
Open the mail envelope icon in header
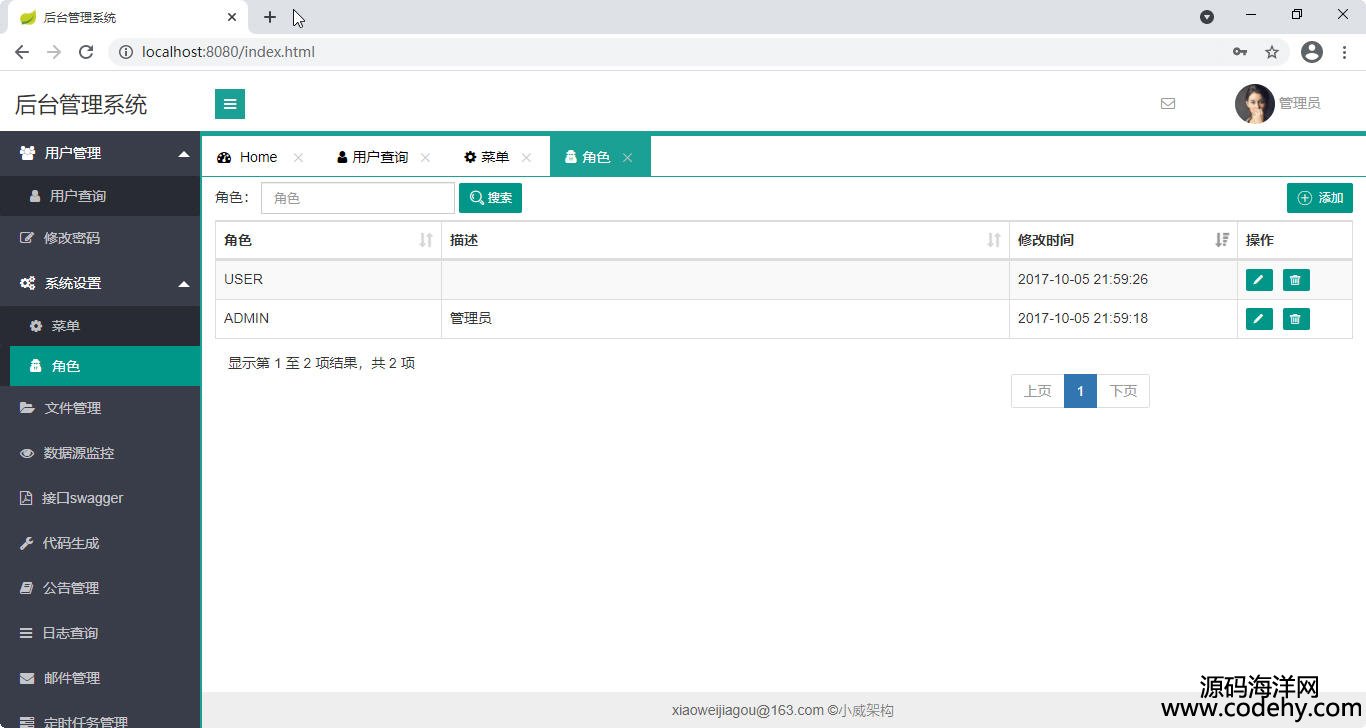pos(1168,103)
